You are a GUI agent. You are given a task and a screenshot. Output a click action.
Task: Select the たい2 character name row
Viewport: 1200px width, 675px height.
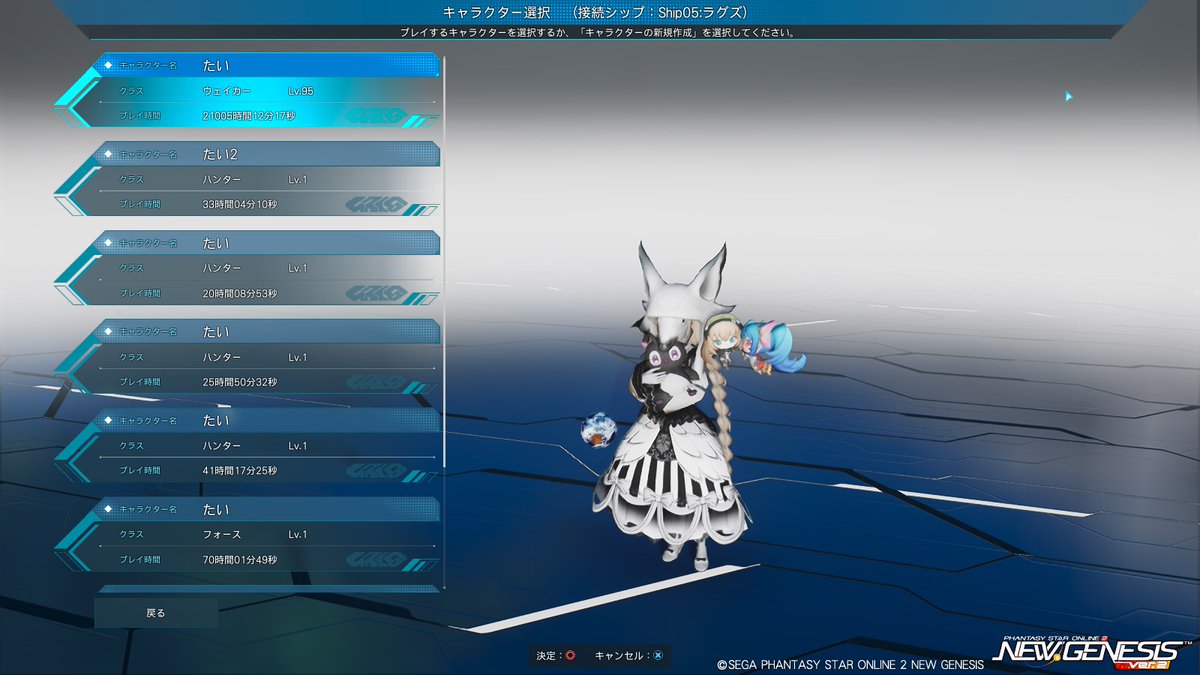click(x=268, y=154)
